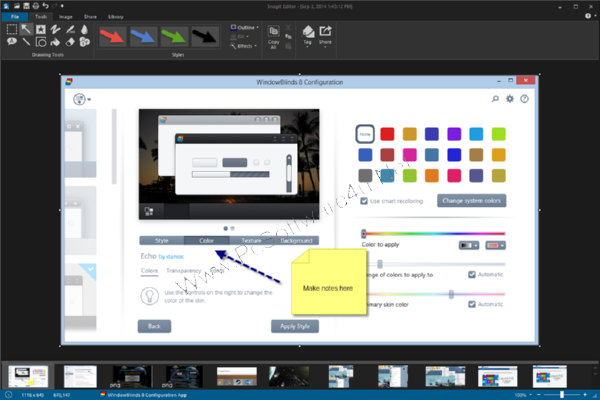Click the Cut scissors icon in ribbon
Screen dimensions: 600x400
coord(288,28)
